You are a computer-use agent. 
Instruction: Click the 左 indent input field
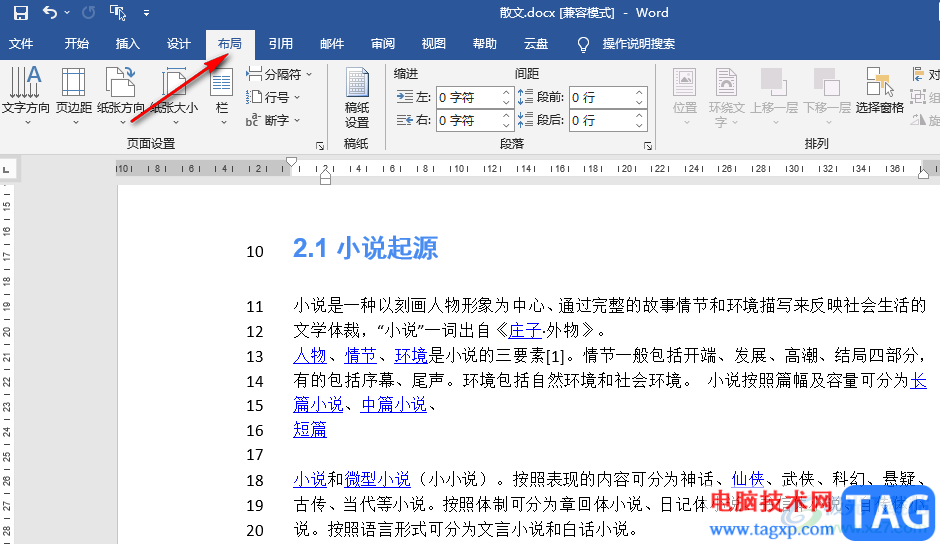(x=468, y=97)
